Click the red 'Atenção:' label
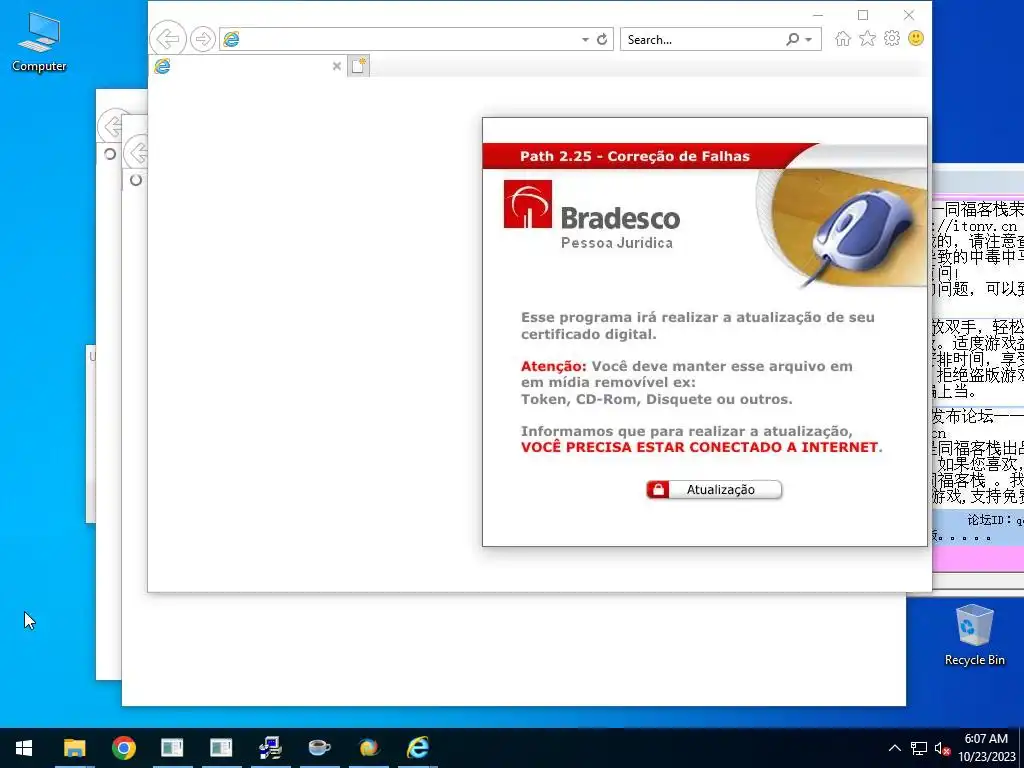1024x768 pixels. pos(554,366)
